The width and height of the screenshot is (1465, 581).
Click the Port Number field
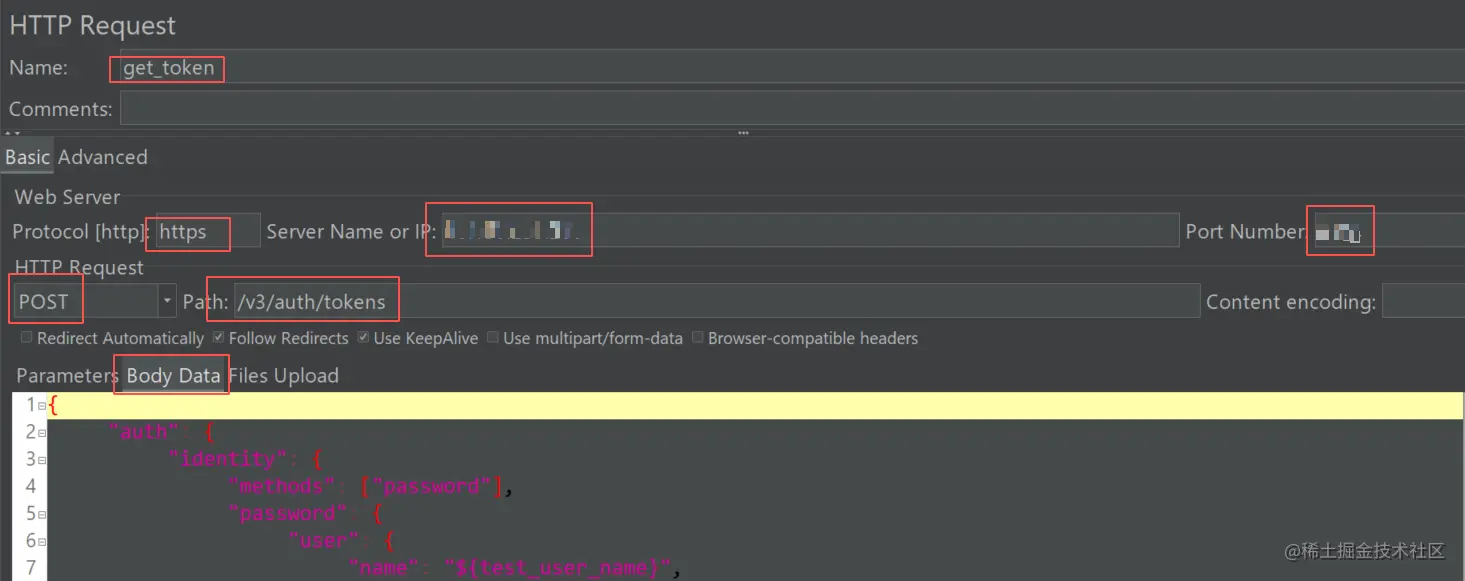coord(1388,231)
